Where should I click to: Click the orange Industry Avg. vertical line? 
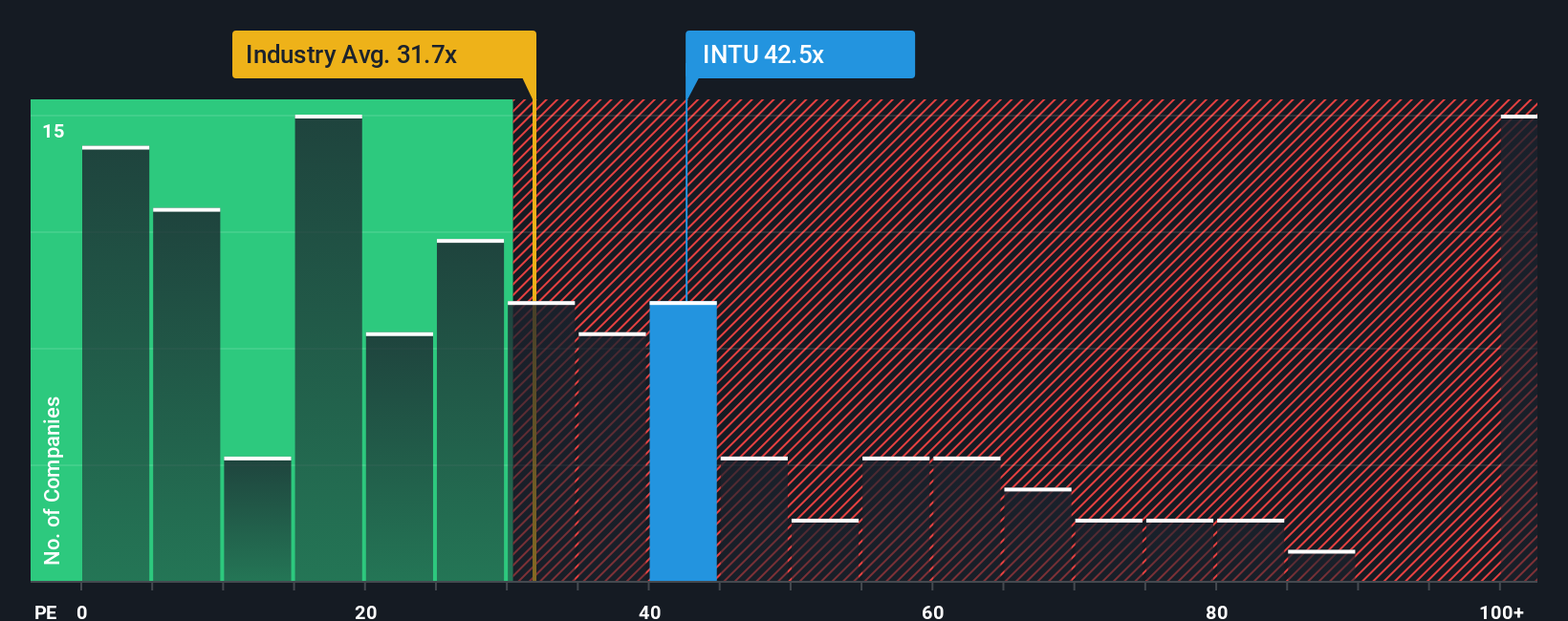[x=534, y=340]
